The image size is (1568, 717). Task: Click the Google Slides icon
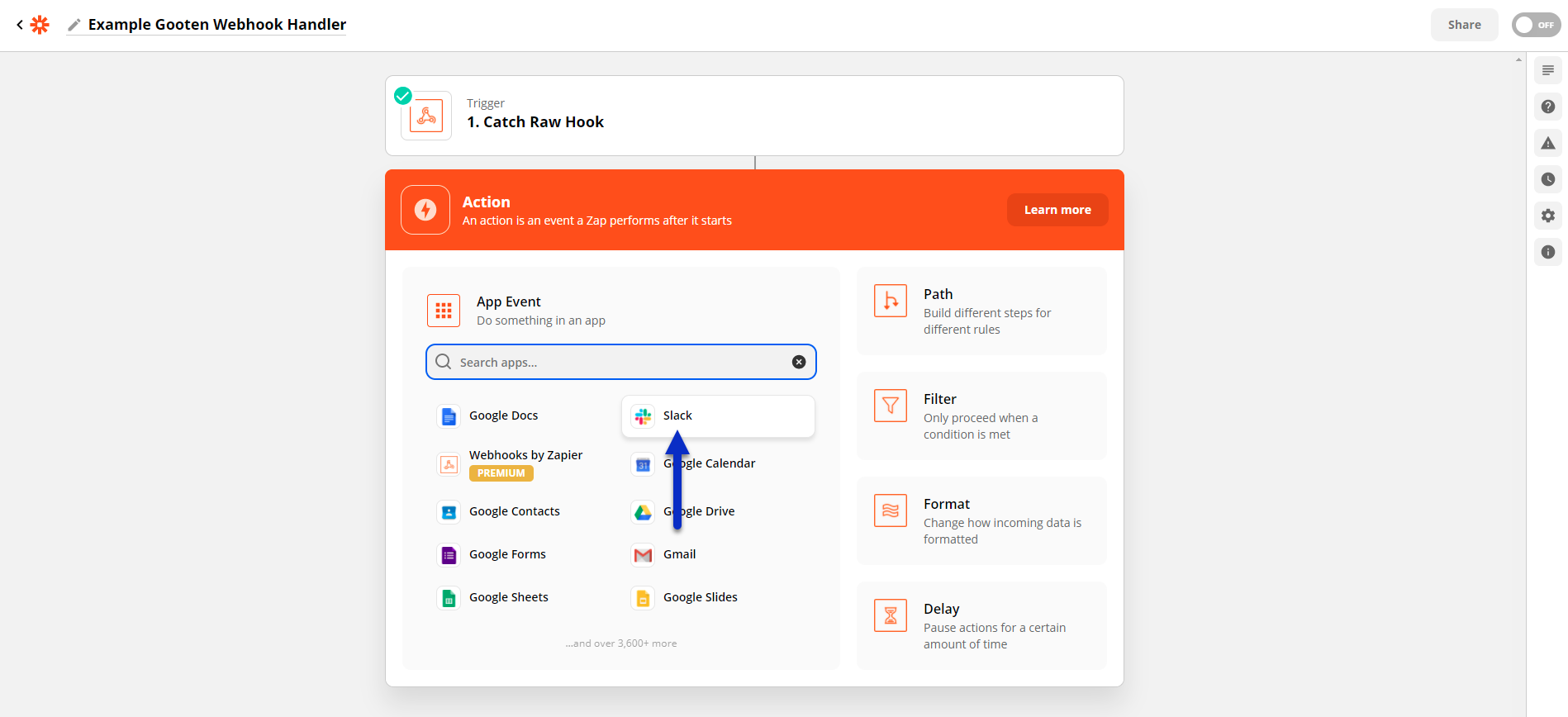[x=643, y=598]
